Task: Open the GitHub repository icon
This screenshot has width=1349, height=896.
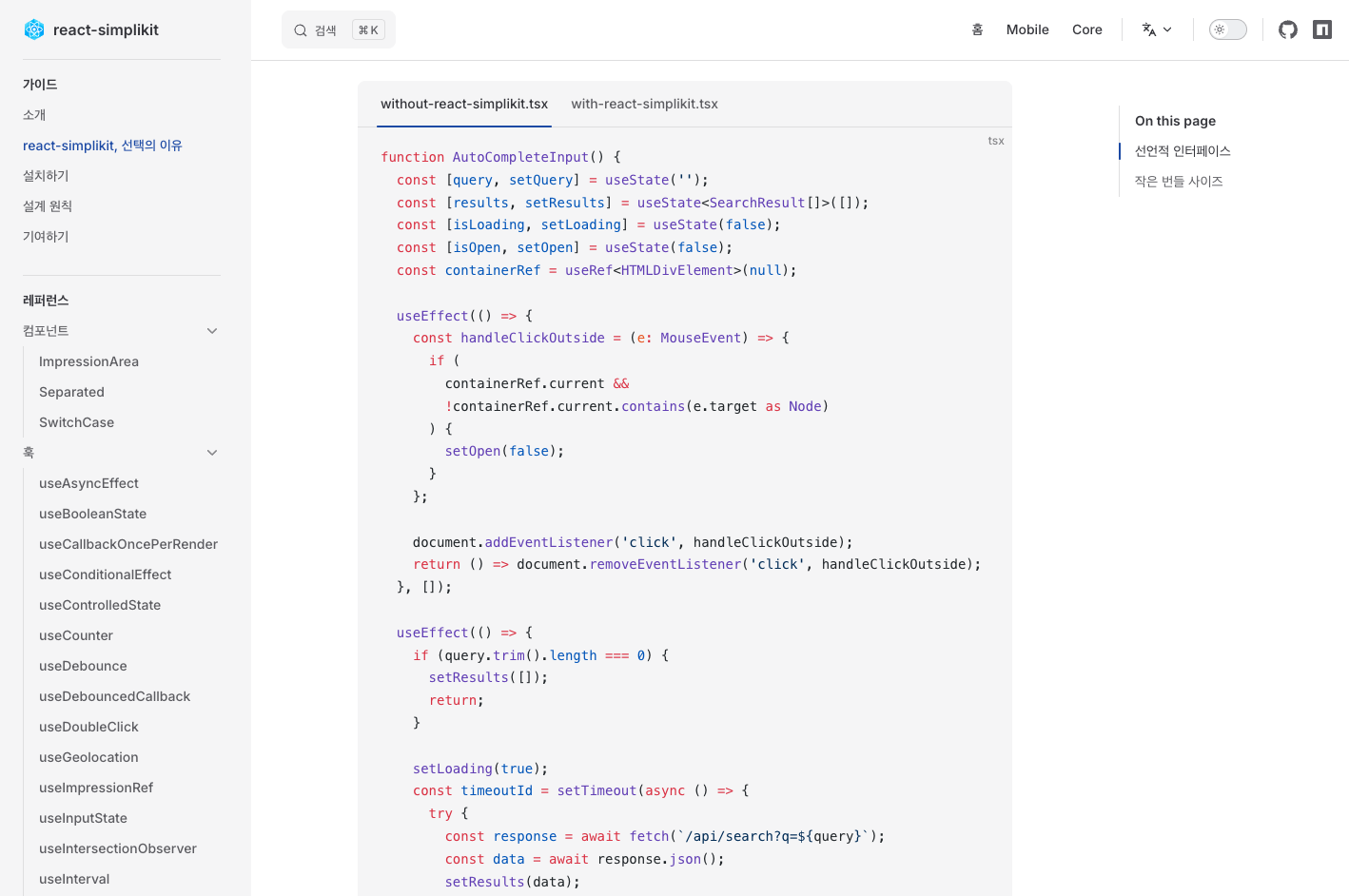Action: click(1288, 29)
